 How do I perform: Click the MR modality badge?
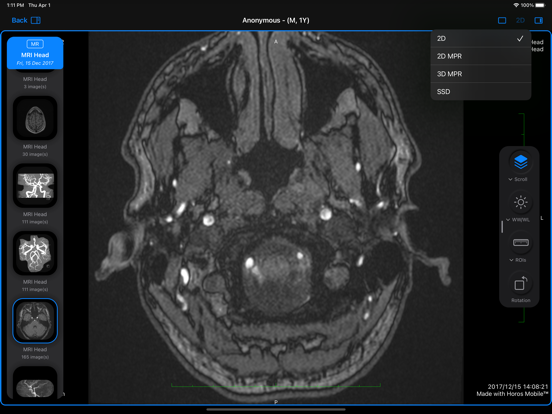pos(35,44)
